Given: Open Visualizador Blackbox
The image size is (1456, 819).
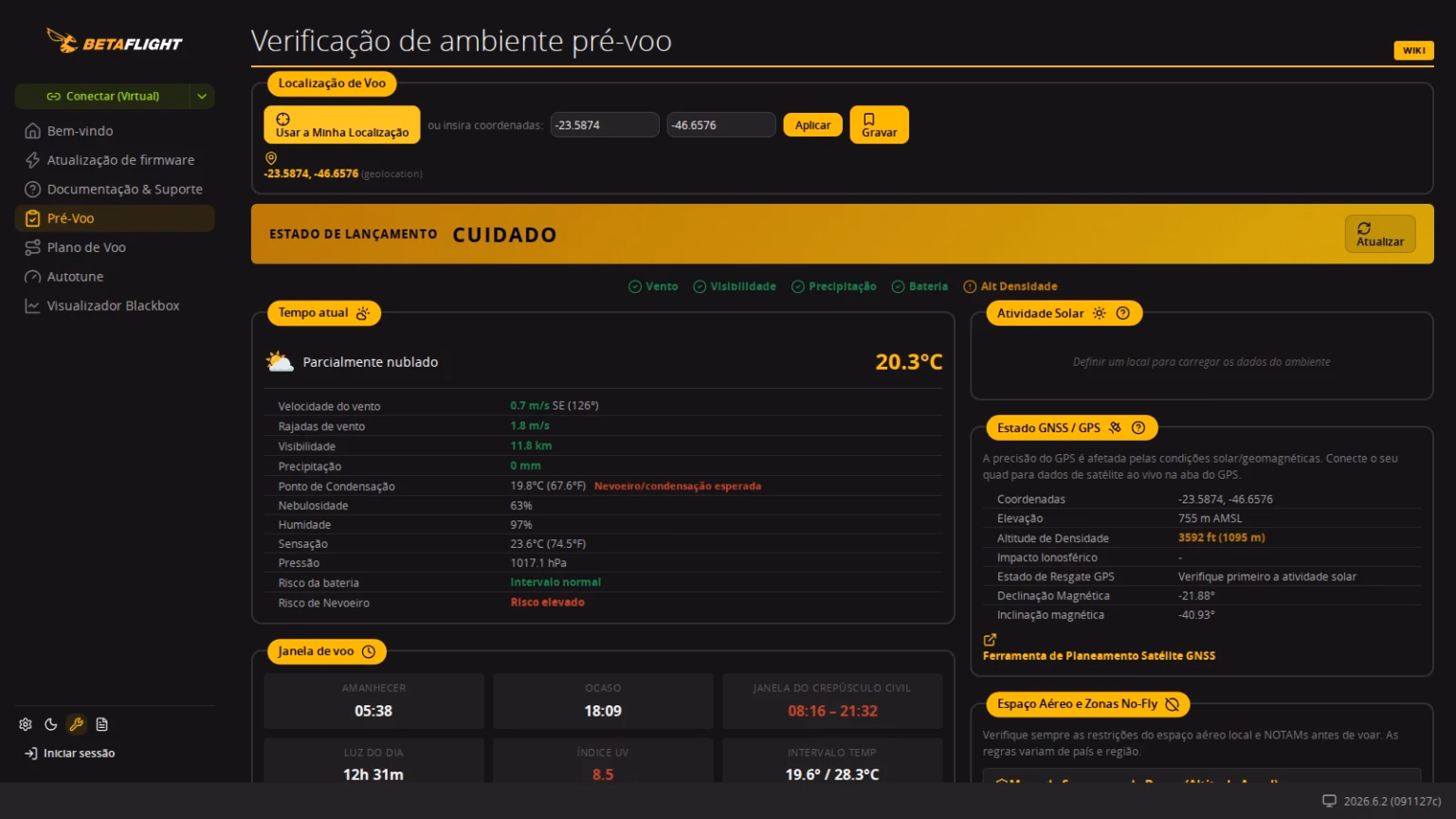Looking at the screenshot, I should pyautogui.click(x=115, y=306).
